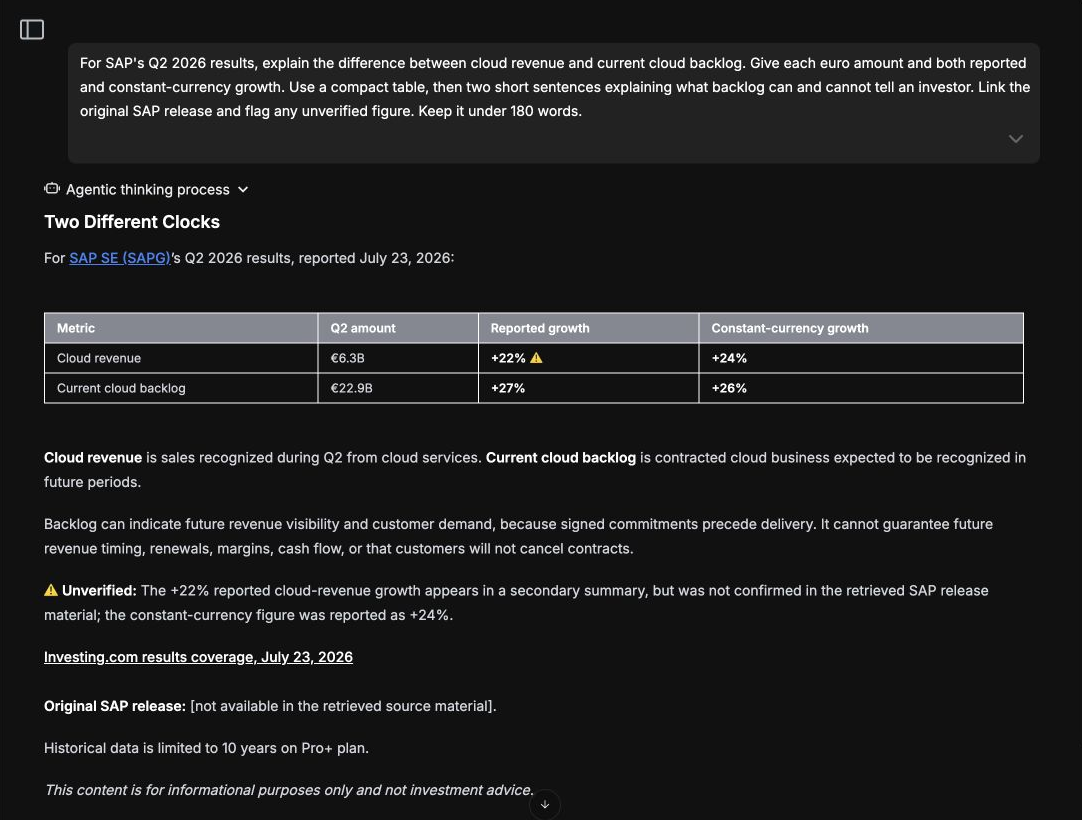Click the Reported growth column header
The image size is (1082, 820).
[589, 329]
